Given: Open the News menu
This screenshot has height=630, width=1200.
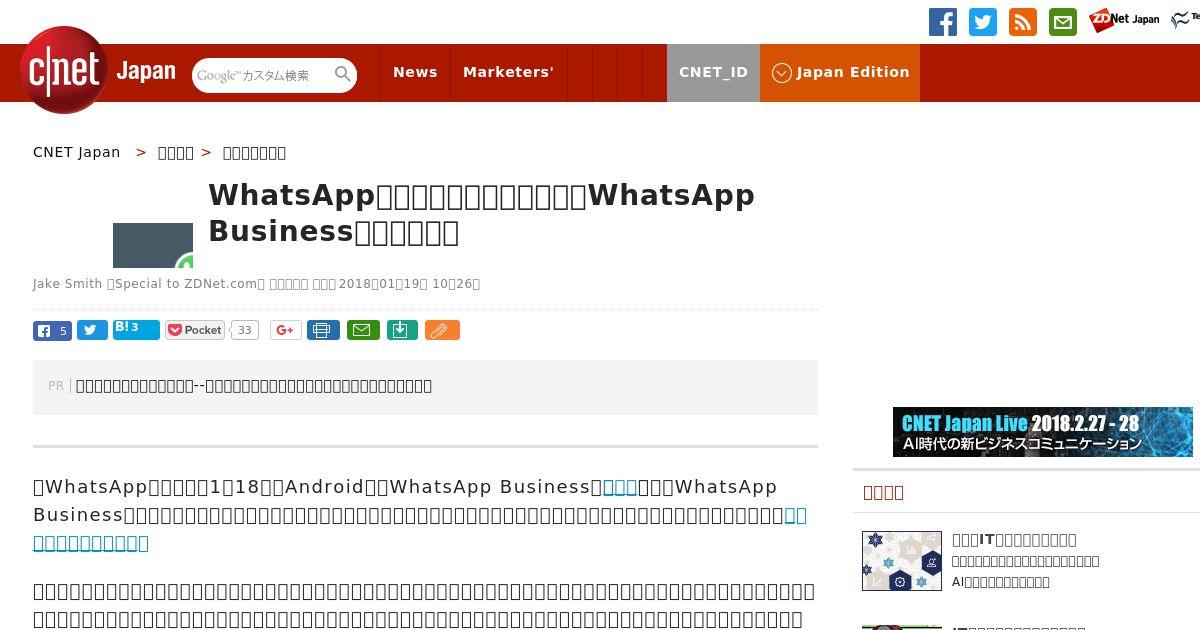Looking at the screenshot, I should (x=415, y=72).
